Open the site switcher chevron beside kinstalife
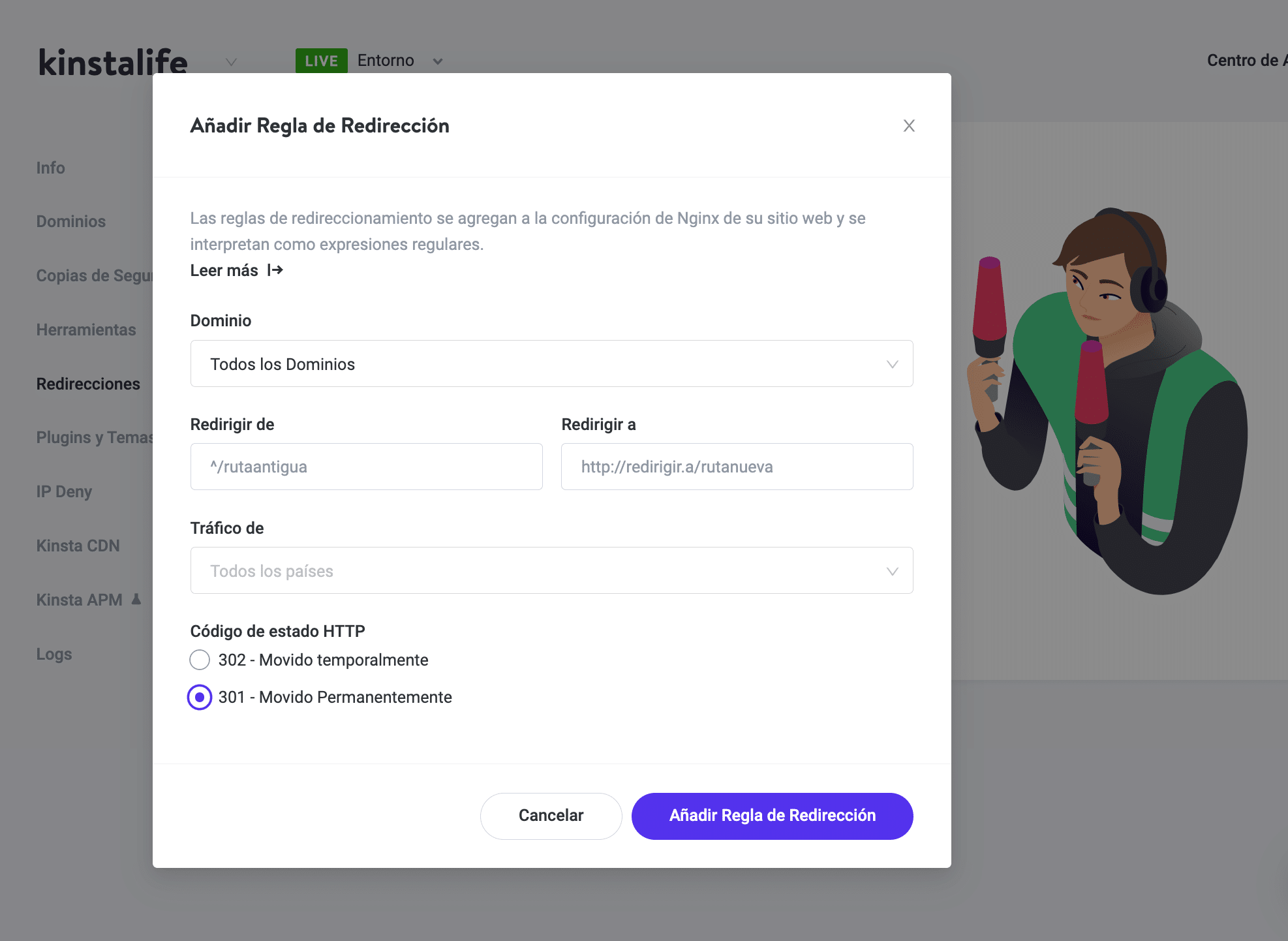The height and width of the screenshot is (941, 1288). coord(231,62)
